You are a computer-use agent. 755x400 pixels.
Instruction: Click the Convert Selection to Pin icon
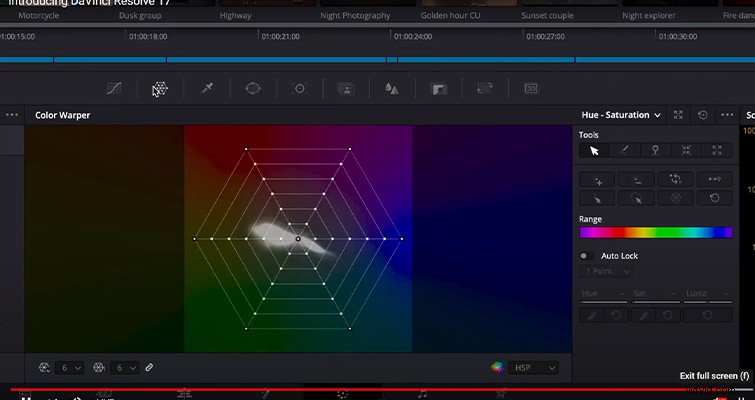click(x=715, y=180)
